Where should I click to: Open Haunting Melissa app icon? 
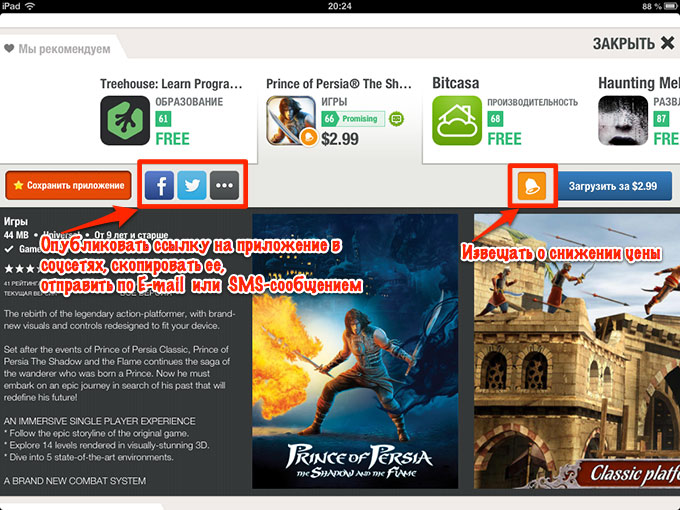click(x=623, y=120)
